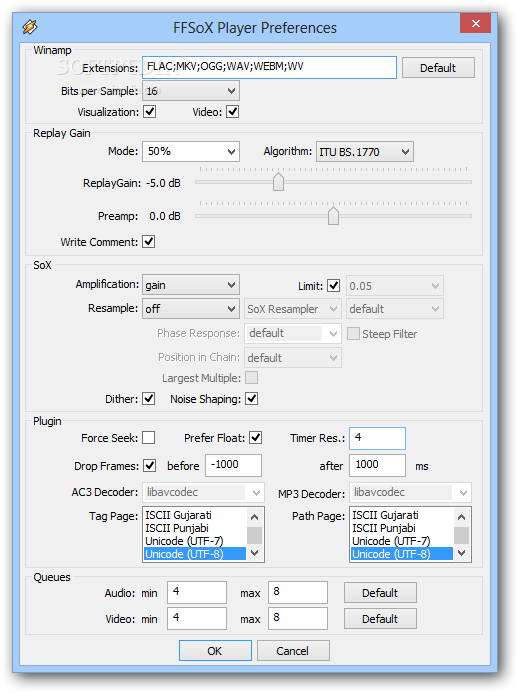Viewport: 518px width, 693px height.
Task: Click the Default button for Video queue
Action: (x=380, y=619)
